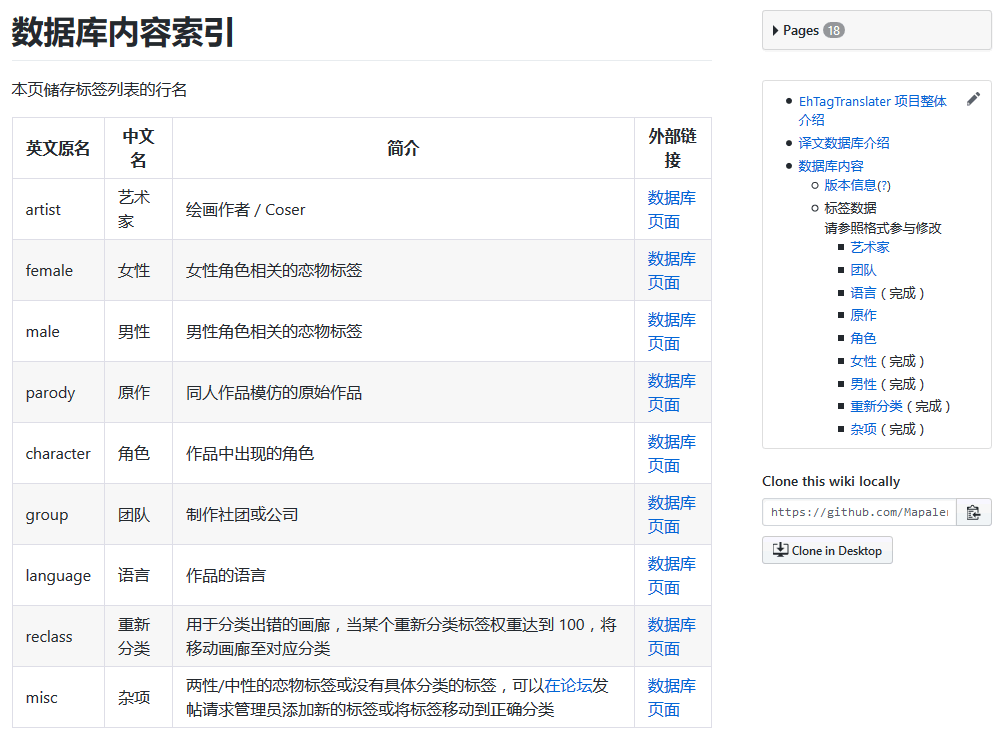Click the 男性角色相关的恋物标签 cell
This screenshot has height=734, width=999.
point(403,332)
